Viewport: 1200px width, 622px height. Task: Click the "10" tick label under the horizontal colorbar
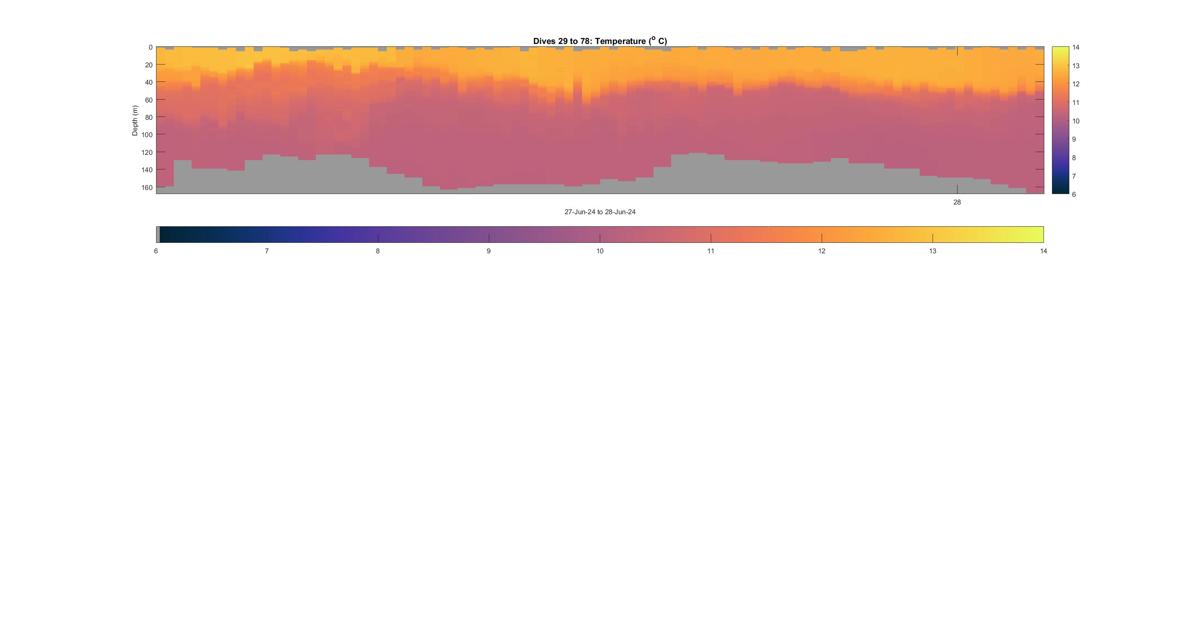pos(600,251)
